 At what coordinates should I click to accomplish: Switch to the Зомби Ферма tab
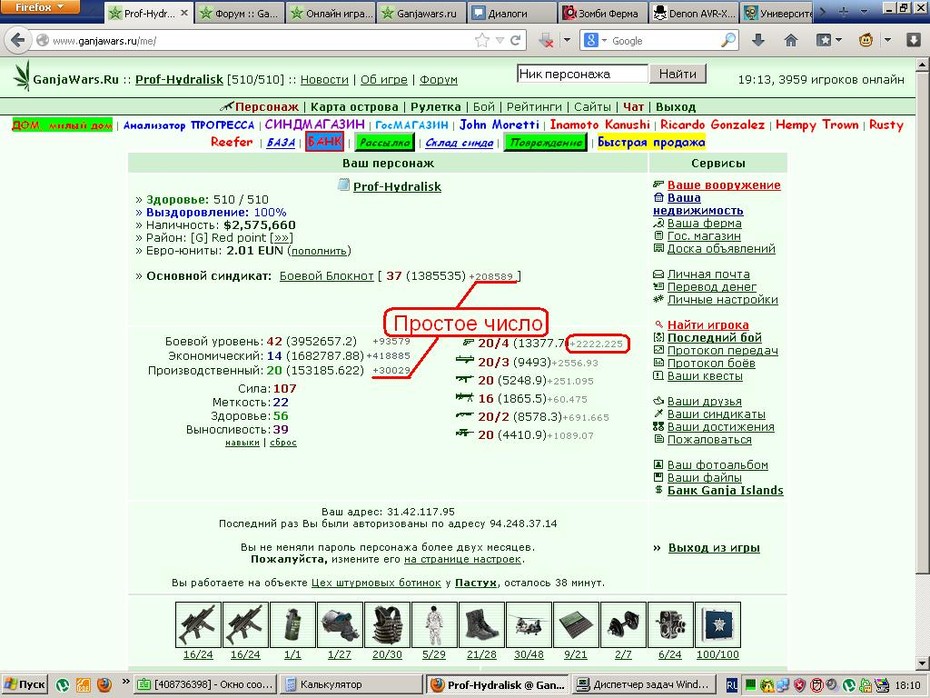pos(602,13)
